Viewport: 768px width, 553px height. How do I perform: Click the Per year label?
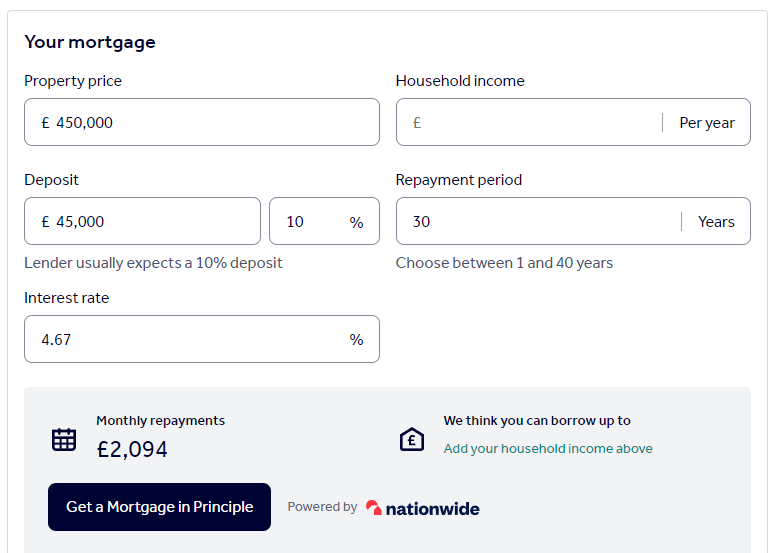[707, 123]
